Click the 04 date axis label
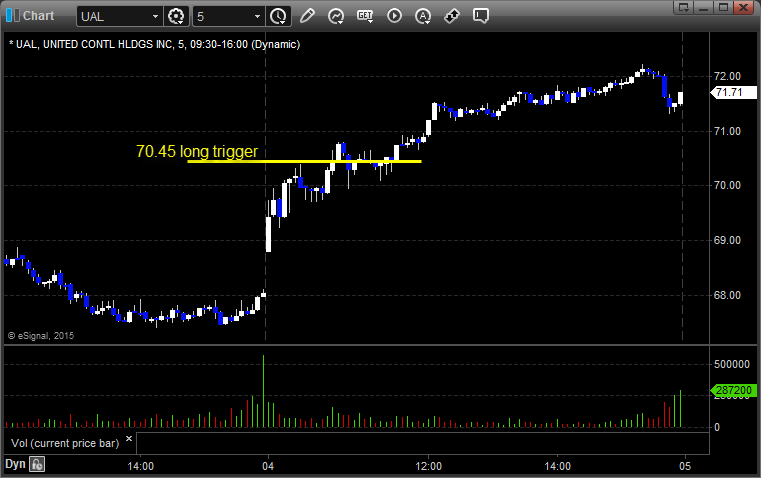The image size is (761, 478). (x=268, y=466)
